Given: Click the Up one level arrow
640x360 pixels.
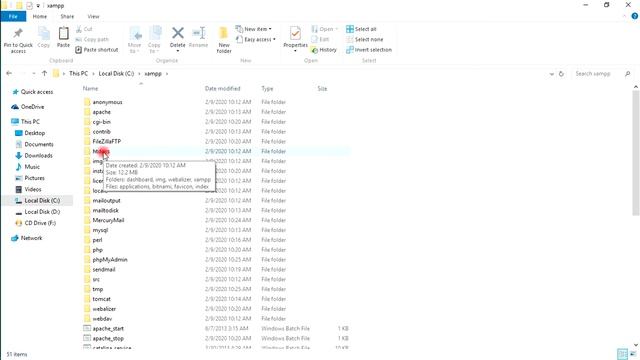Looking at the screenshot, I should (x=44, y=73).
